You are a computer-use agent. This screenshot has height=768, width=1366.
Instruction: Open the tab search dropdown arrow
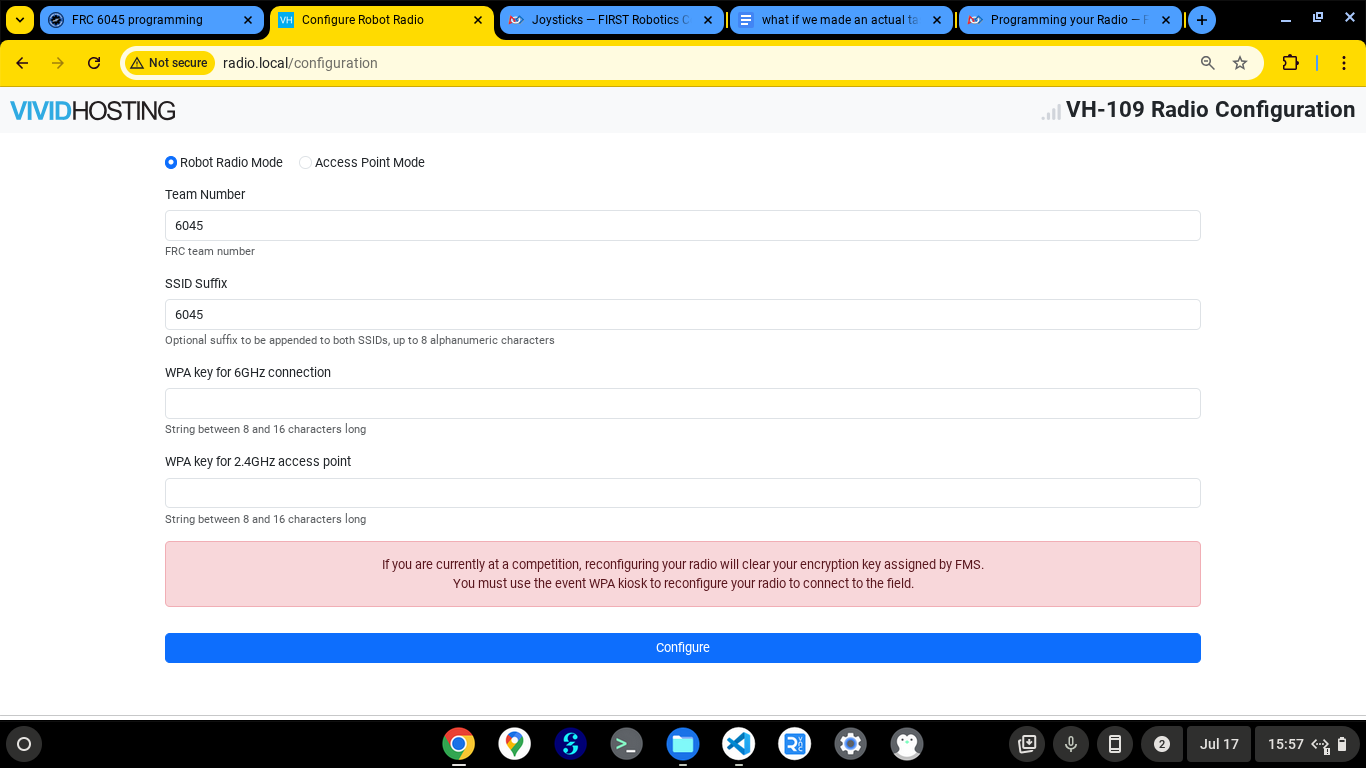(20, 20)
